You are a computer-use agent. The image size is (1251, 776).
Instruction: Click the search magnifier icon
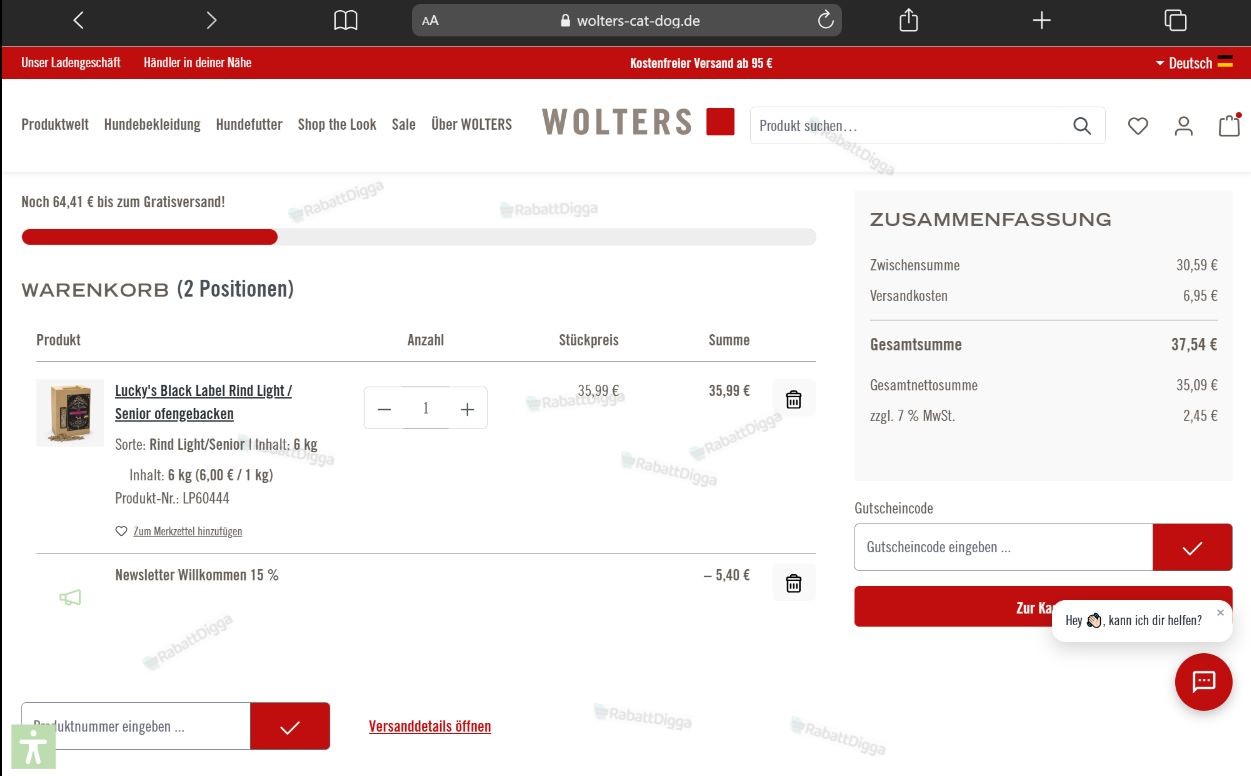coord(1082,125)
